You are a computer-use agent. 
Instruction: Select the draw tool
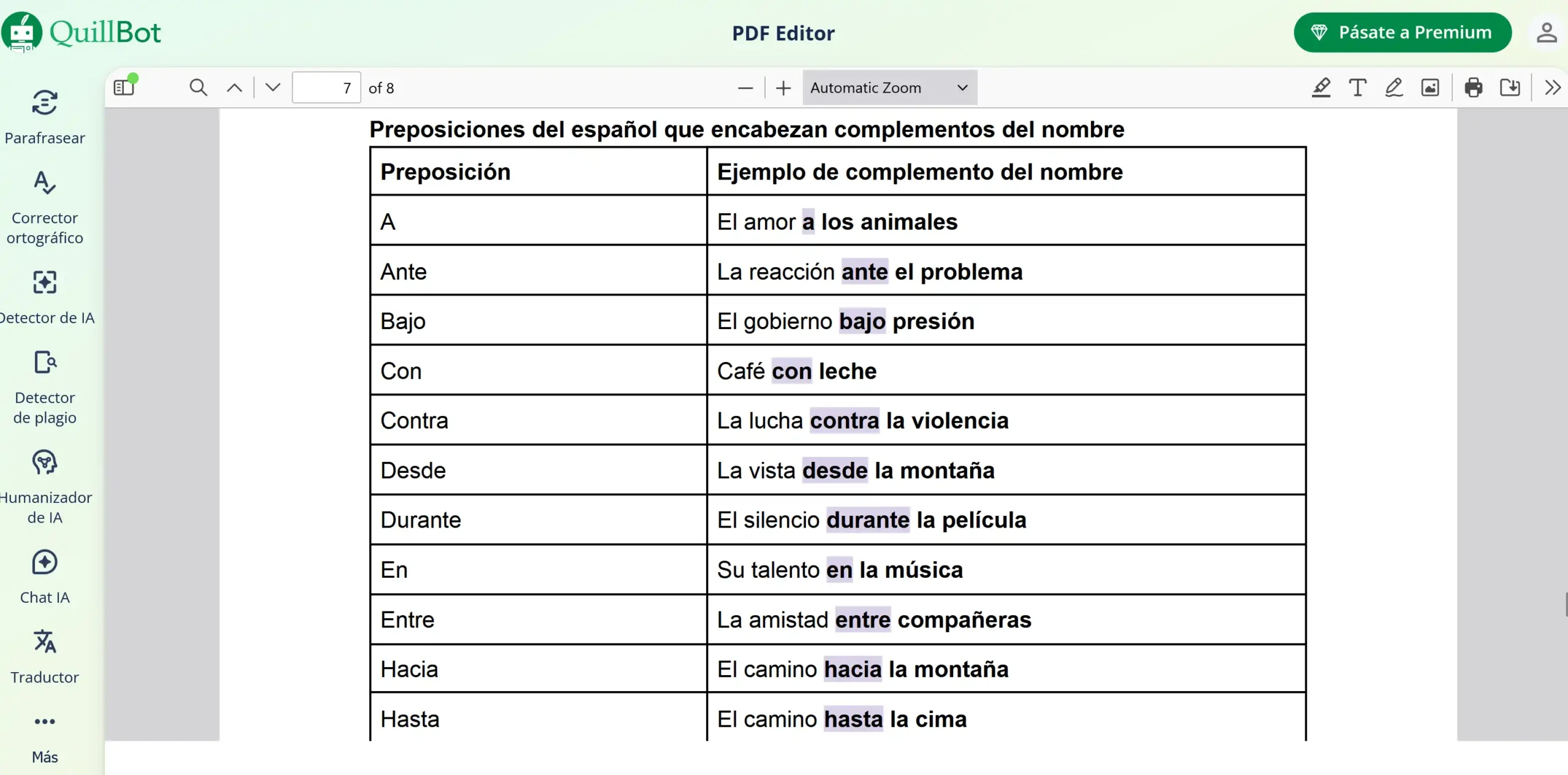(1394, 88)
